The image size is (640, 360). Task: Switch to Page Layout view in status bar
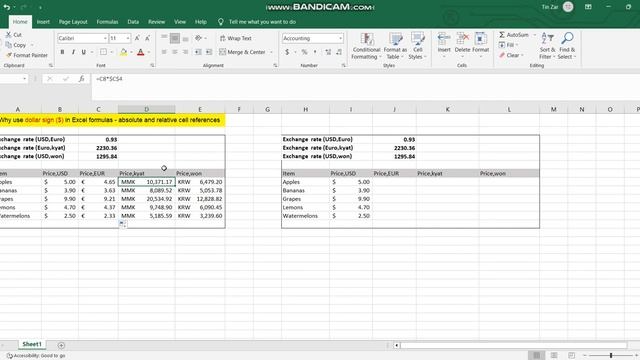tap(554, 356)
